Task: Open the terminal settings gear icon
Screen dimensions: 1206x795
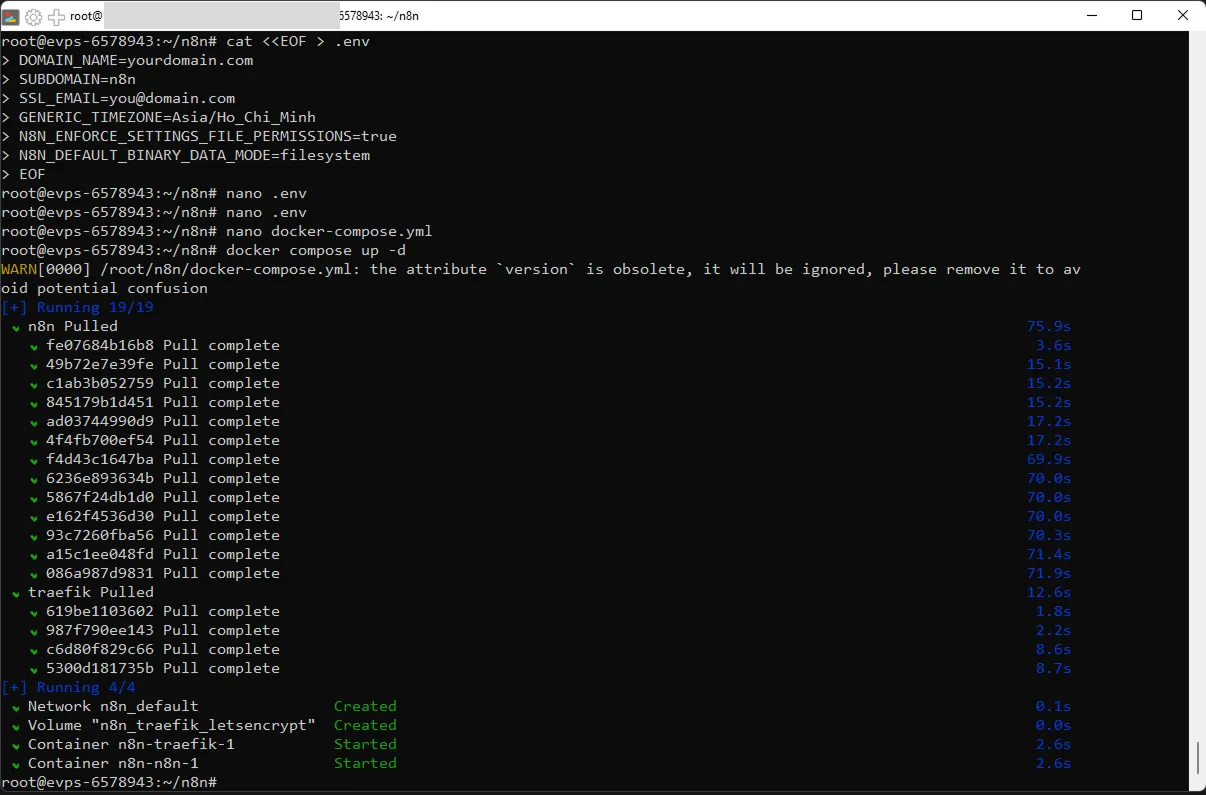Action: click(x=33, y=15)
